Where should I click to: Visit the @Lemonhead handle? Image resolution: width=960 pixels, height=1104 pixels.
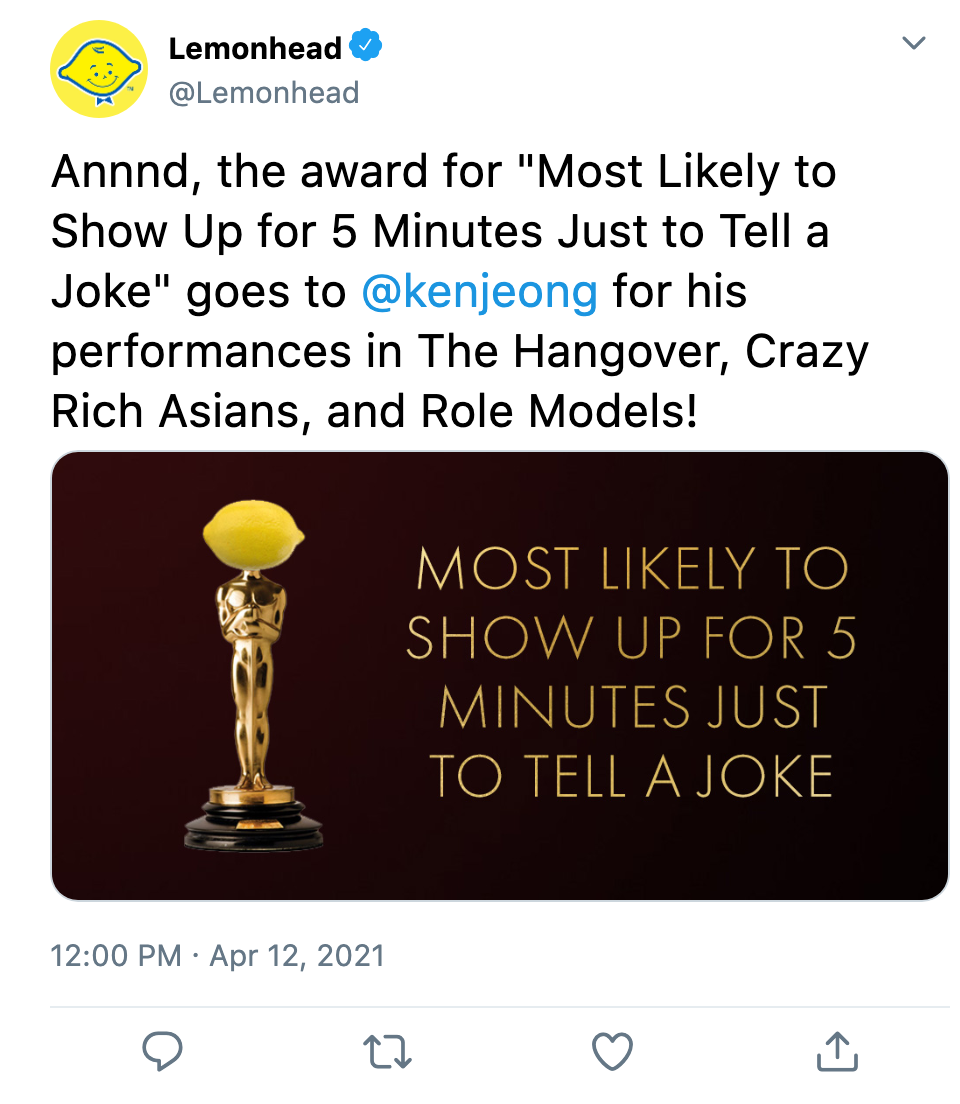[264, 93]
